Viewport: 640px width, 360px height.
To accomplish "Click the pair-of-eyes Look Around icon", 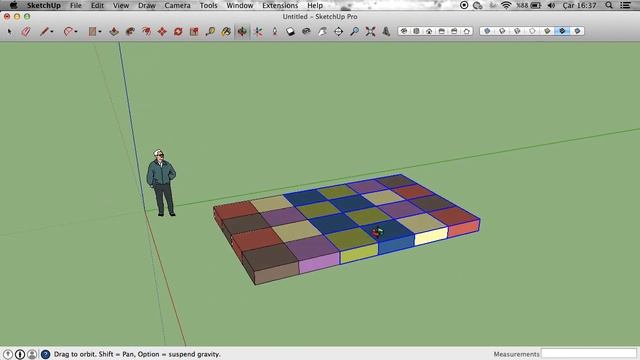I will (x=307, y=31).
